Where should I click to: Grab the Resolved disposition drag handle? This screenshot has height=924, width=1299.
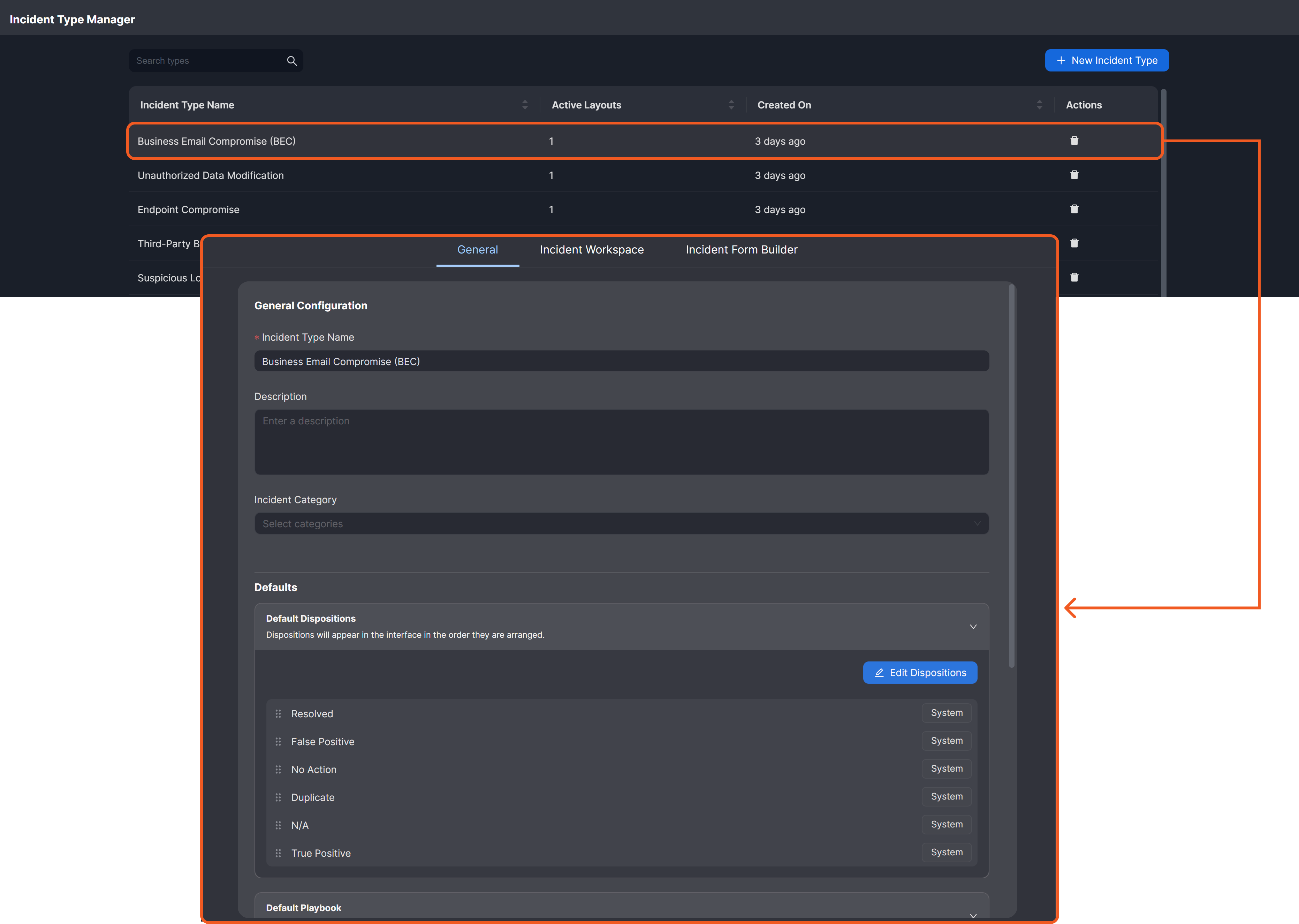click(278, 713)
